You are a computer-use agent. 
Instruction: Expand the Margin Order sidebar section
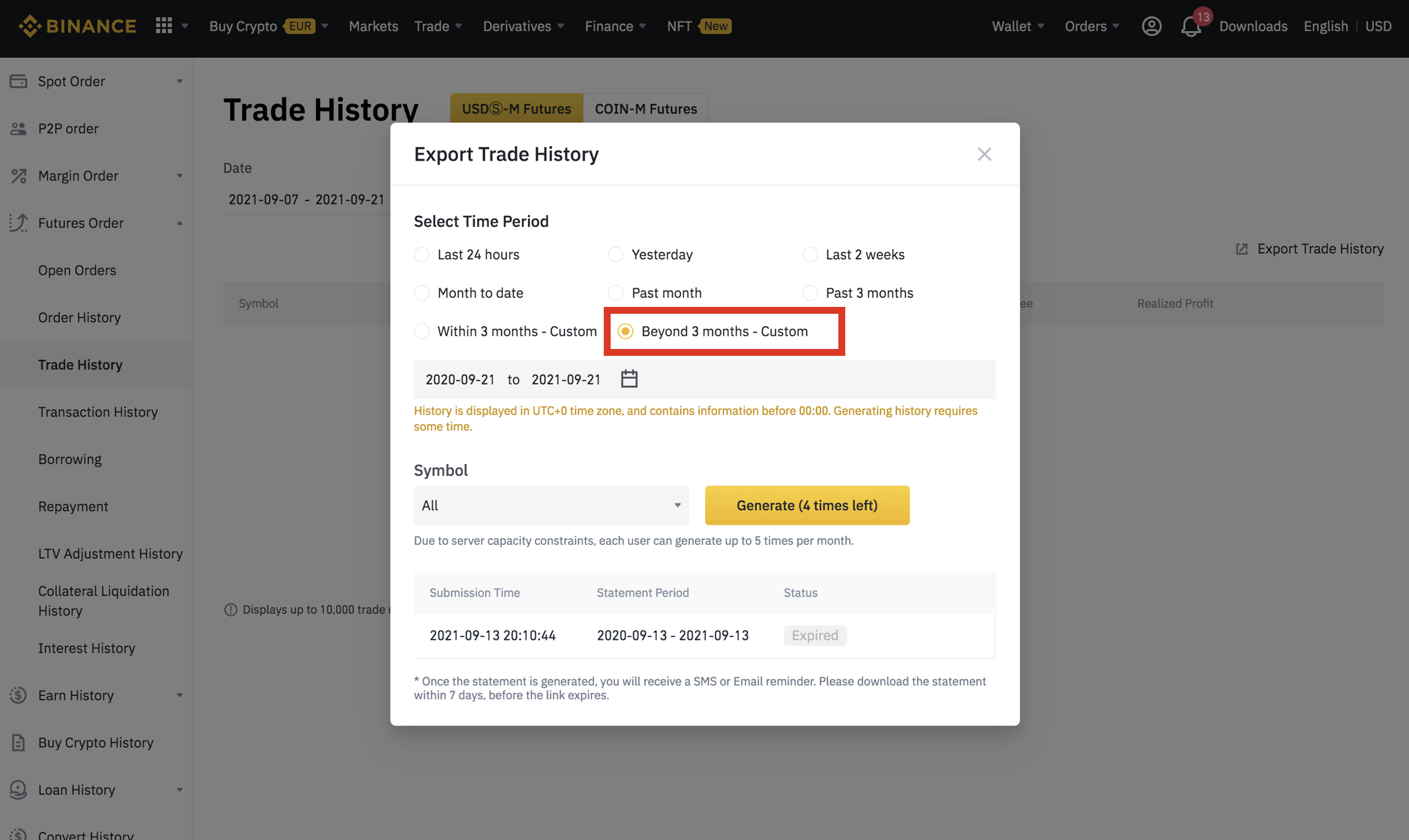pos(179,176)
